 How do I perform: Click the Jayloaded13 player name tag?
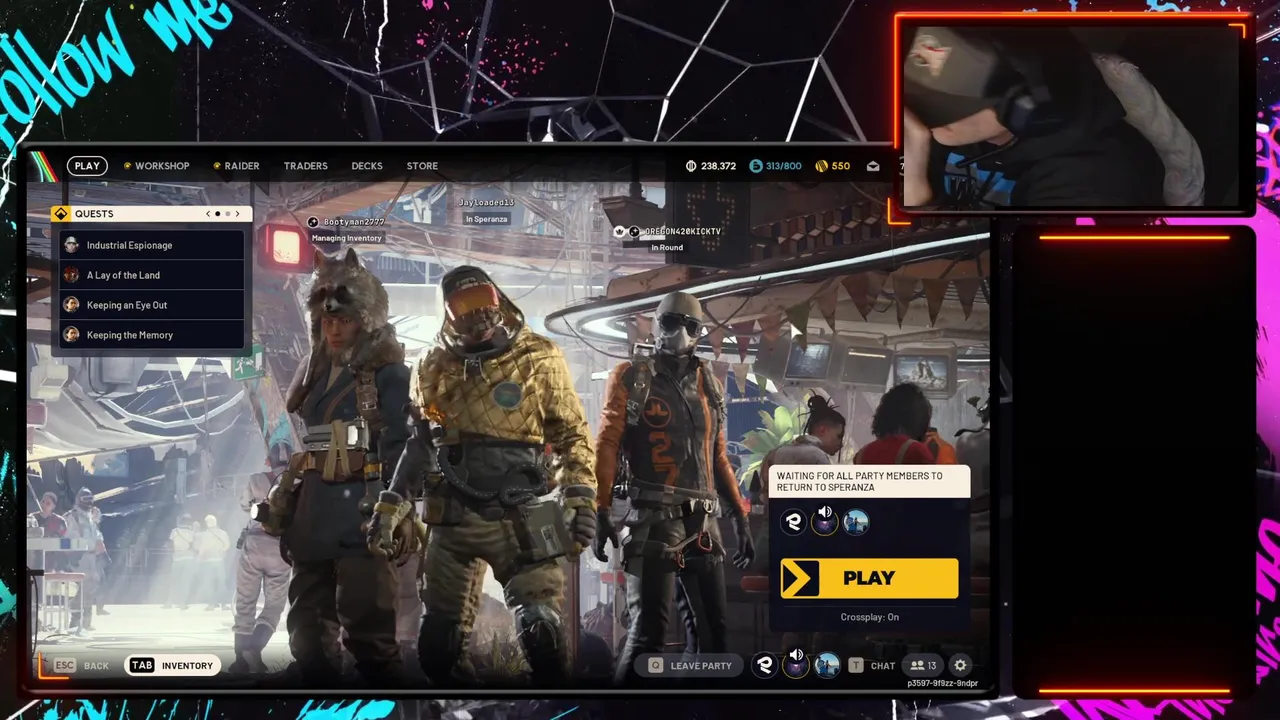486,203
